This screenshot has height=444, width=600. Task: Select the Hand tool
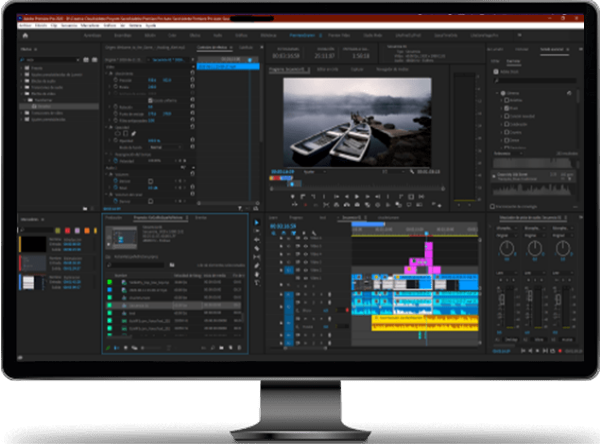pyautogui.click(x=256, y=274)
